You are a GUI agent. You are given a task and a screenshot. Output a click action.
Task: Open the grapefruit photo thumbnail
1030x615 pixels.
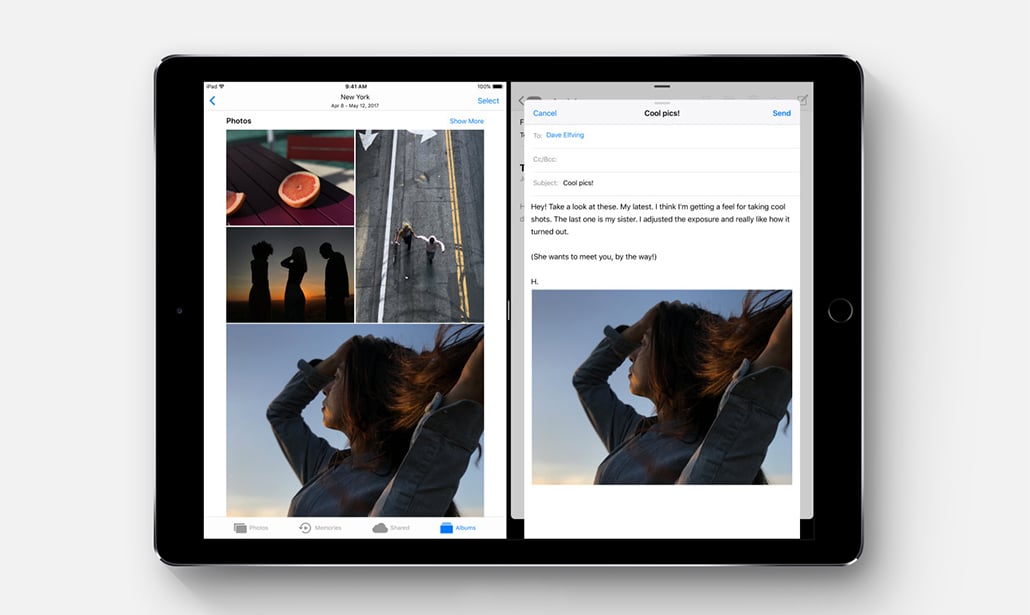tap(290, 177)
